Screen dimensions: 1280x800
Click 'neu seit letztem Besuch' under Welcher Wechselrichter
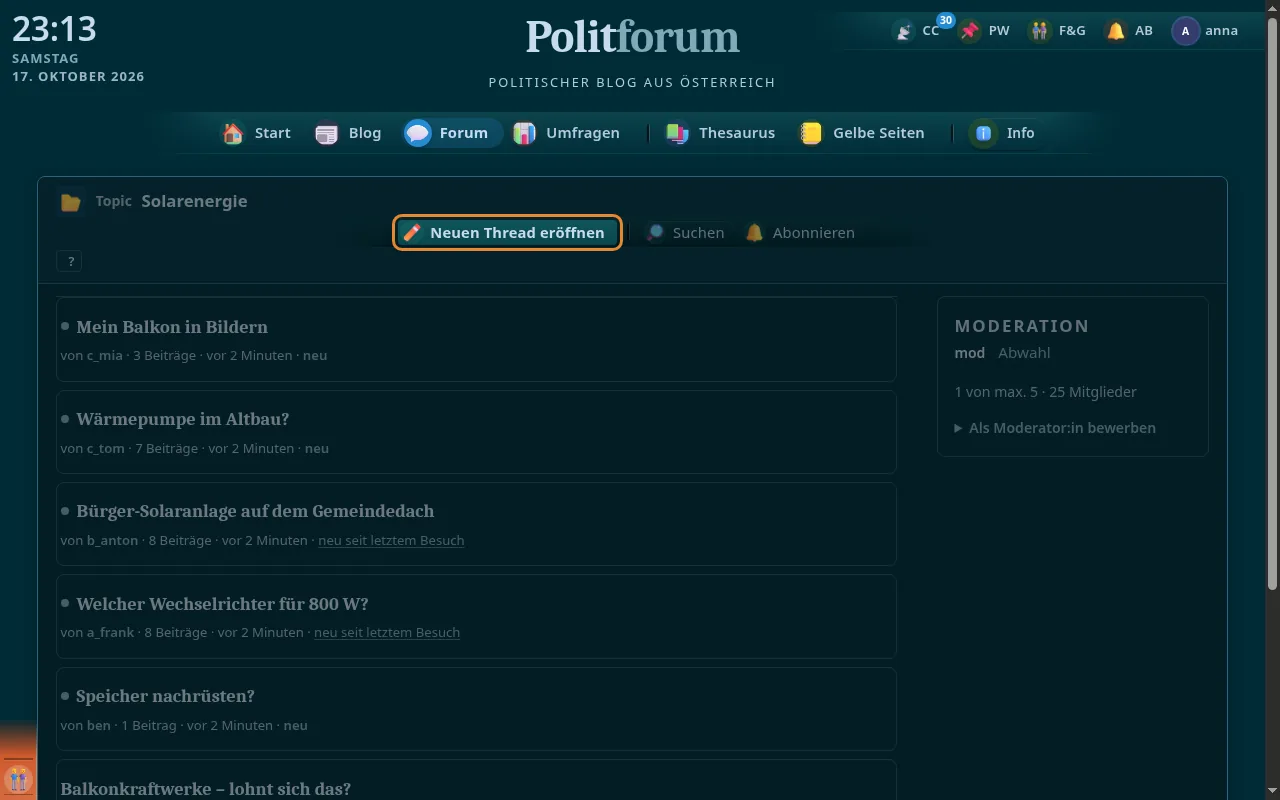[387, 633]
